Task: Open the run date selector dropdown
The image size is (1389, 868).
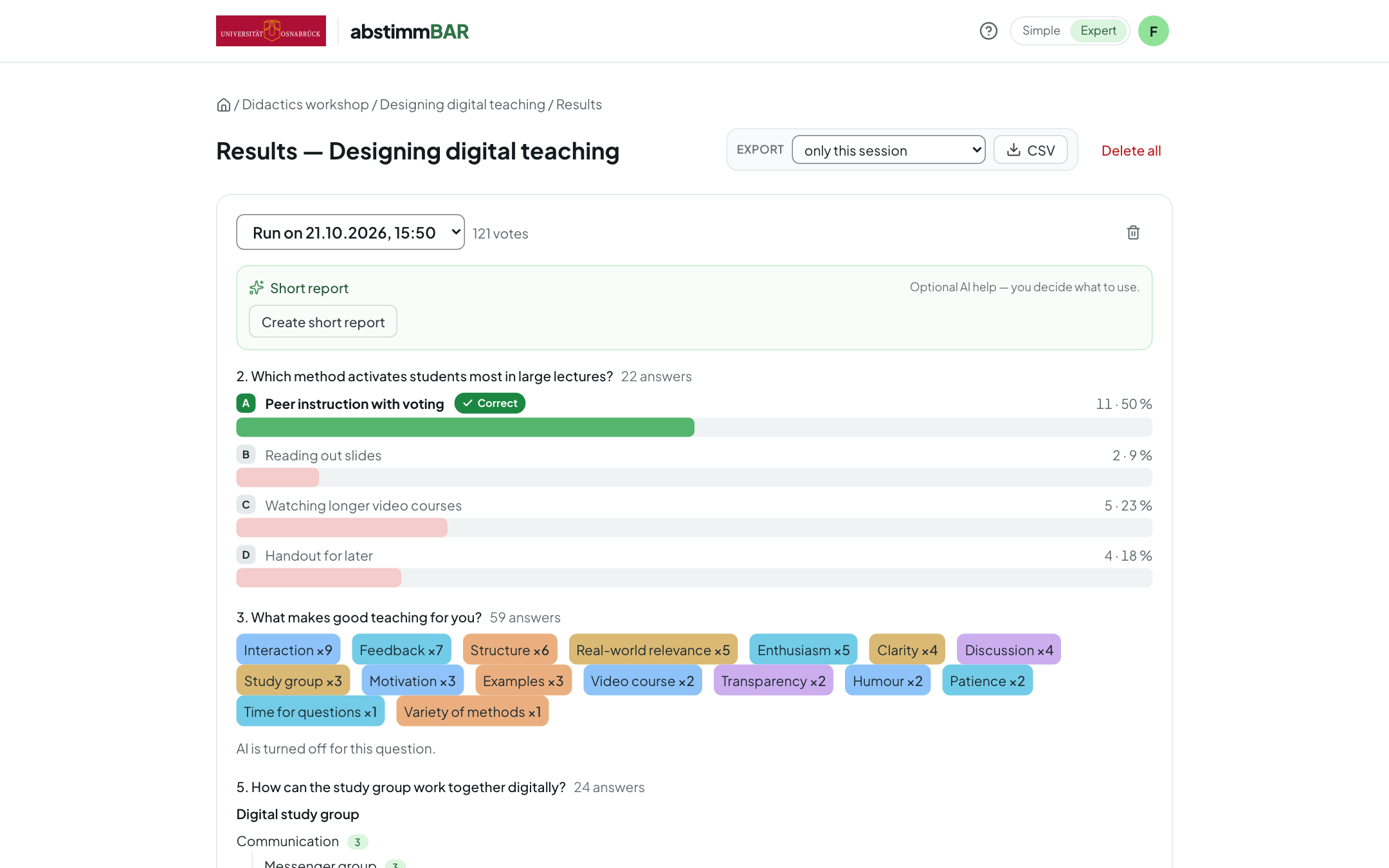Action: tap(350, 232)
